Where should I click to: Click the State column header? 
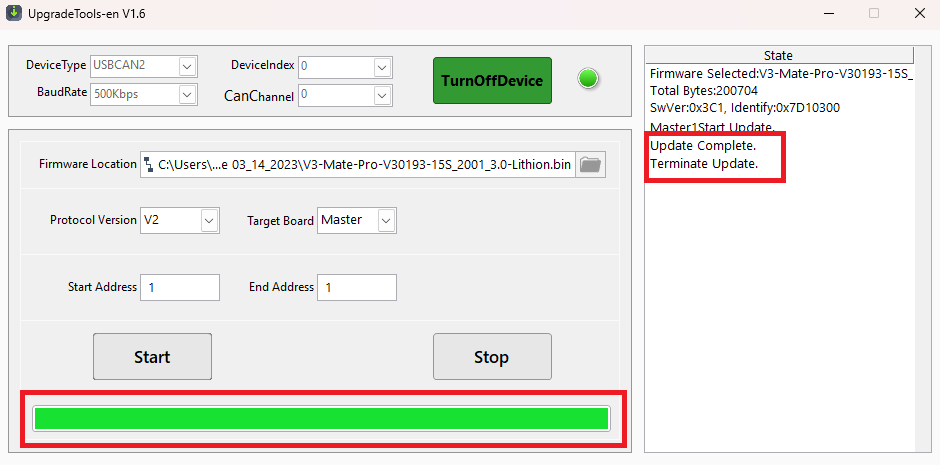[x=779, y=56]
